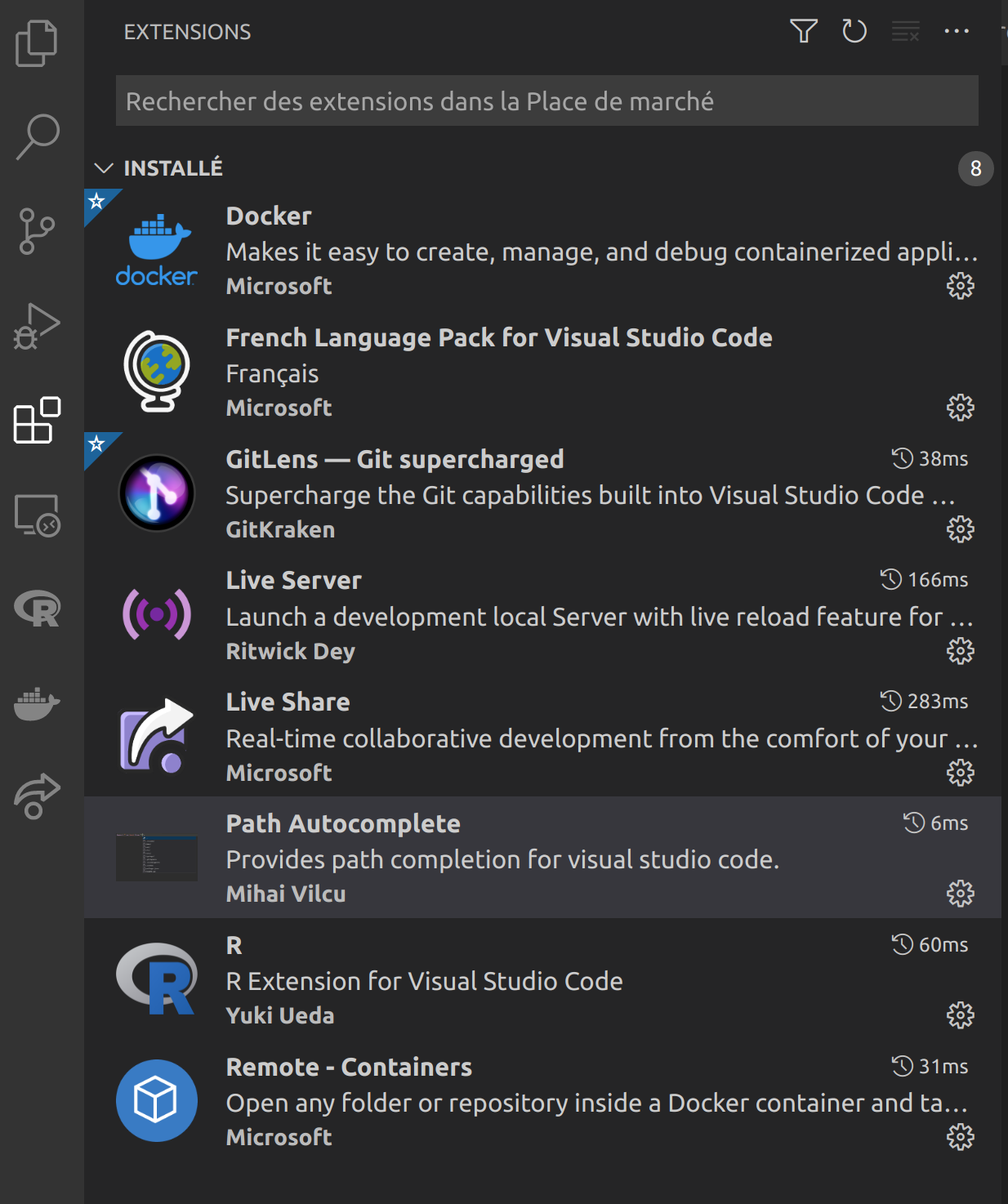The width and height of the screenshot is (1008, 1204).
Task: Click the Live Share extension logo
Action: click(x=157, y=736)
